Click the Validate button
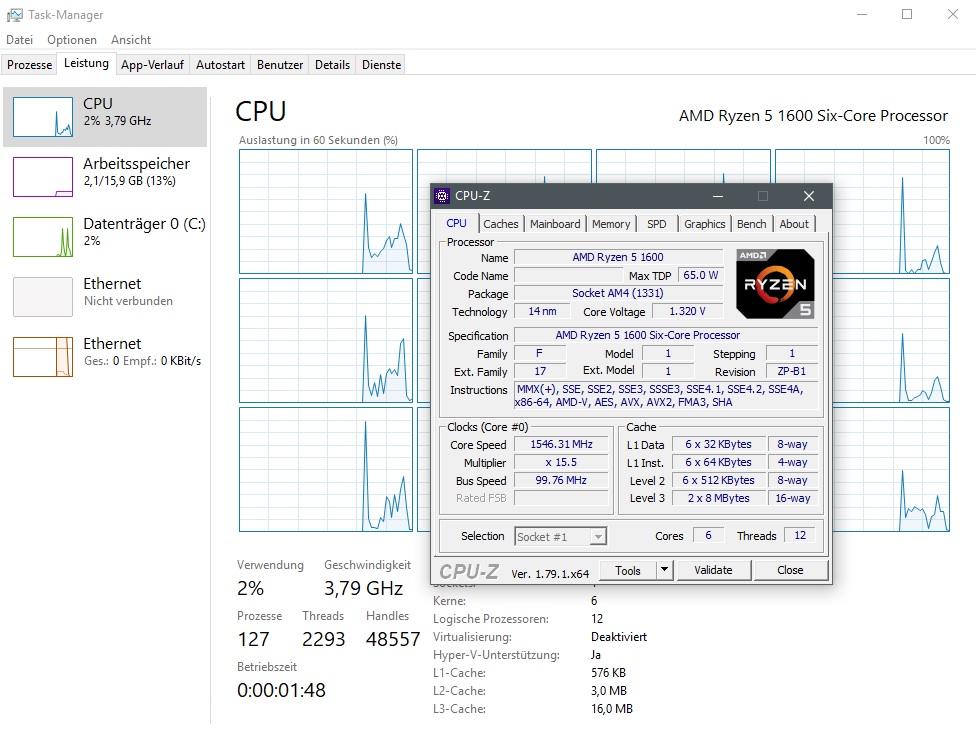This screenshot has height=737, width=976. click(713, 570)
